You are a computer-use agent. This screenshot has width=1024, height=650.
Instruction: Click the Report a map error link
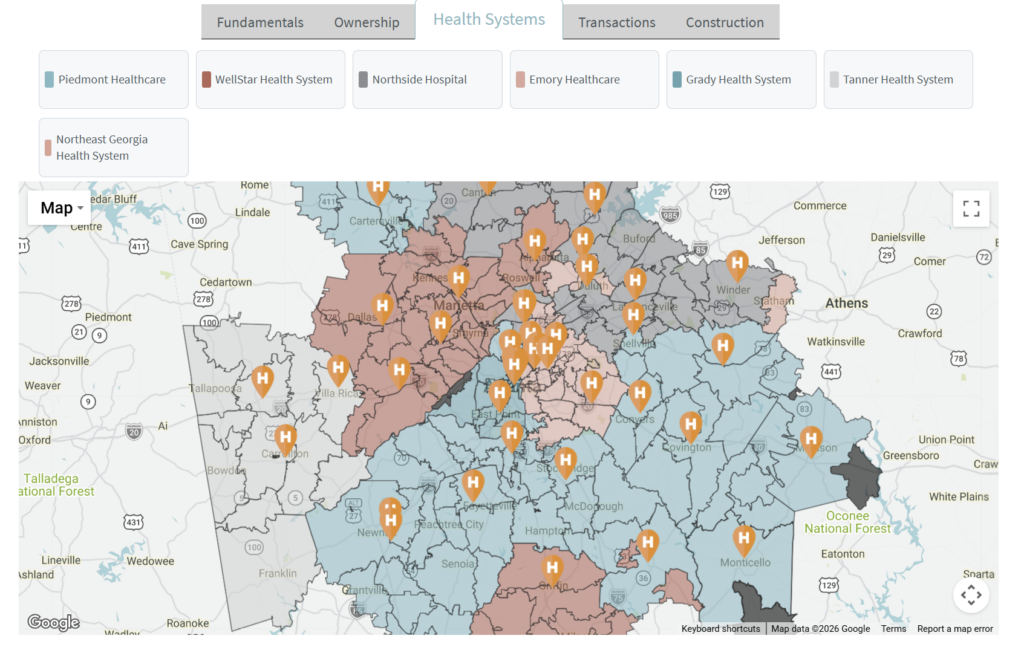(954, 629)
